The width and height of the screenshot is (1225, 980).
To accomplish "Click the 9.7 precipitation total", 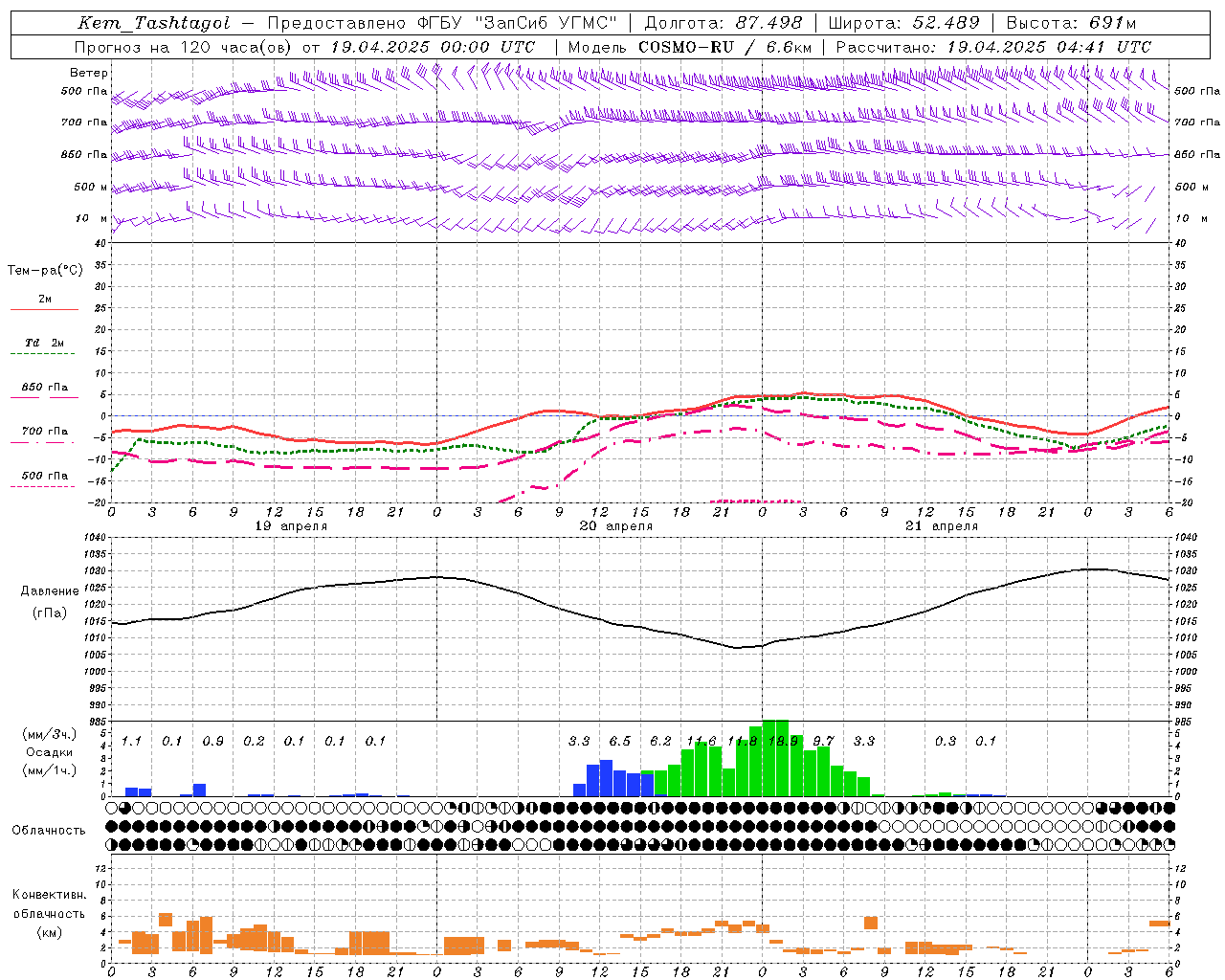I will coord(823,742).
